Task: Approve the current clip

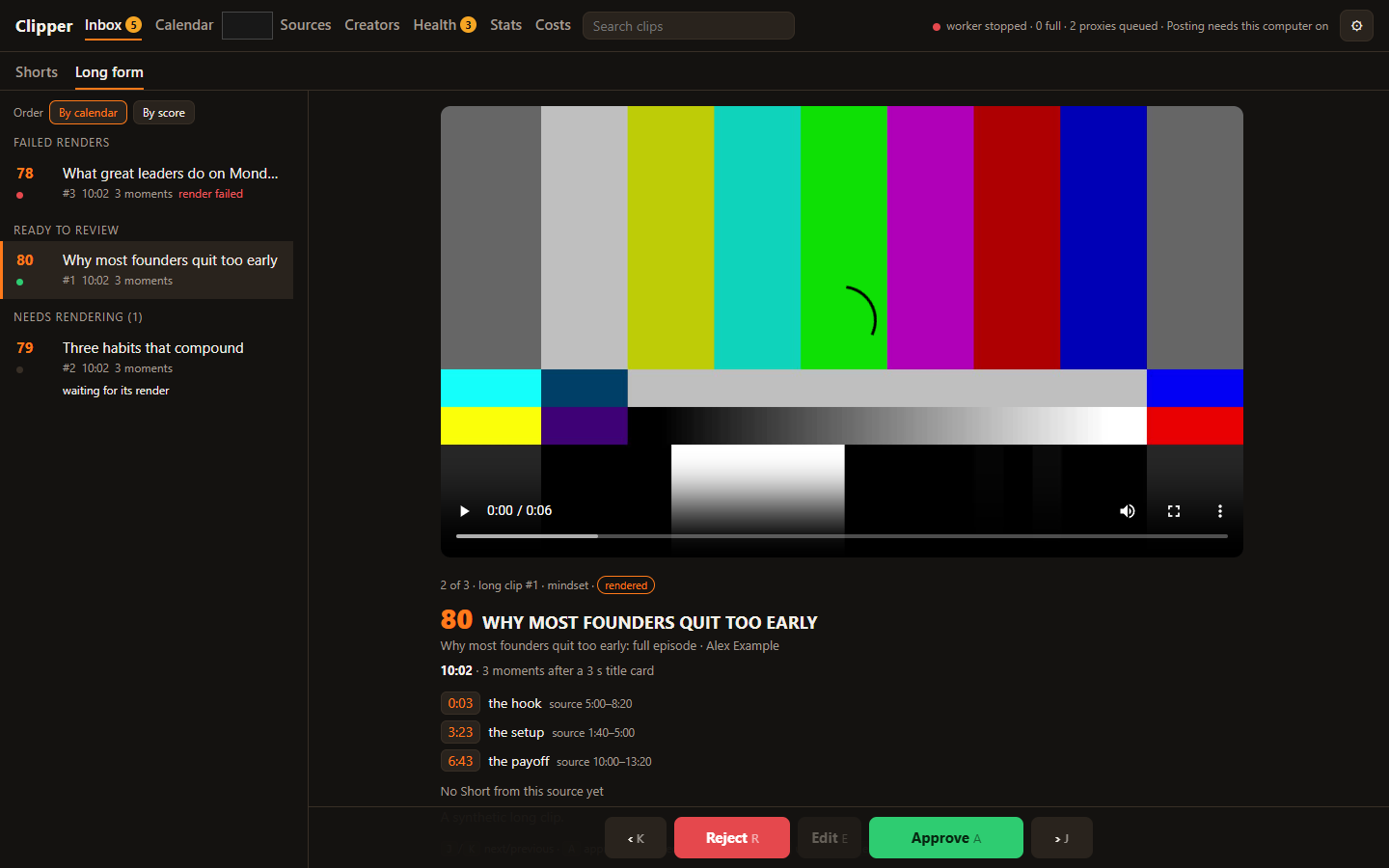Action: [x=946, y=838]
